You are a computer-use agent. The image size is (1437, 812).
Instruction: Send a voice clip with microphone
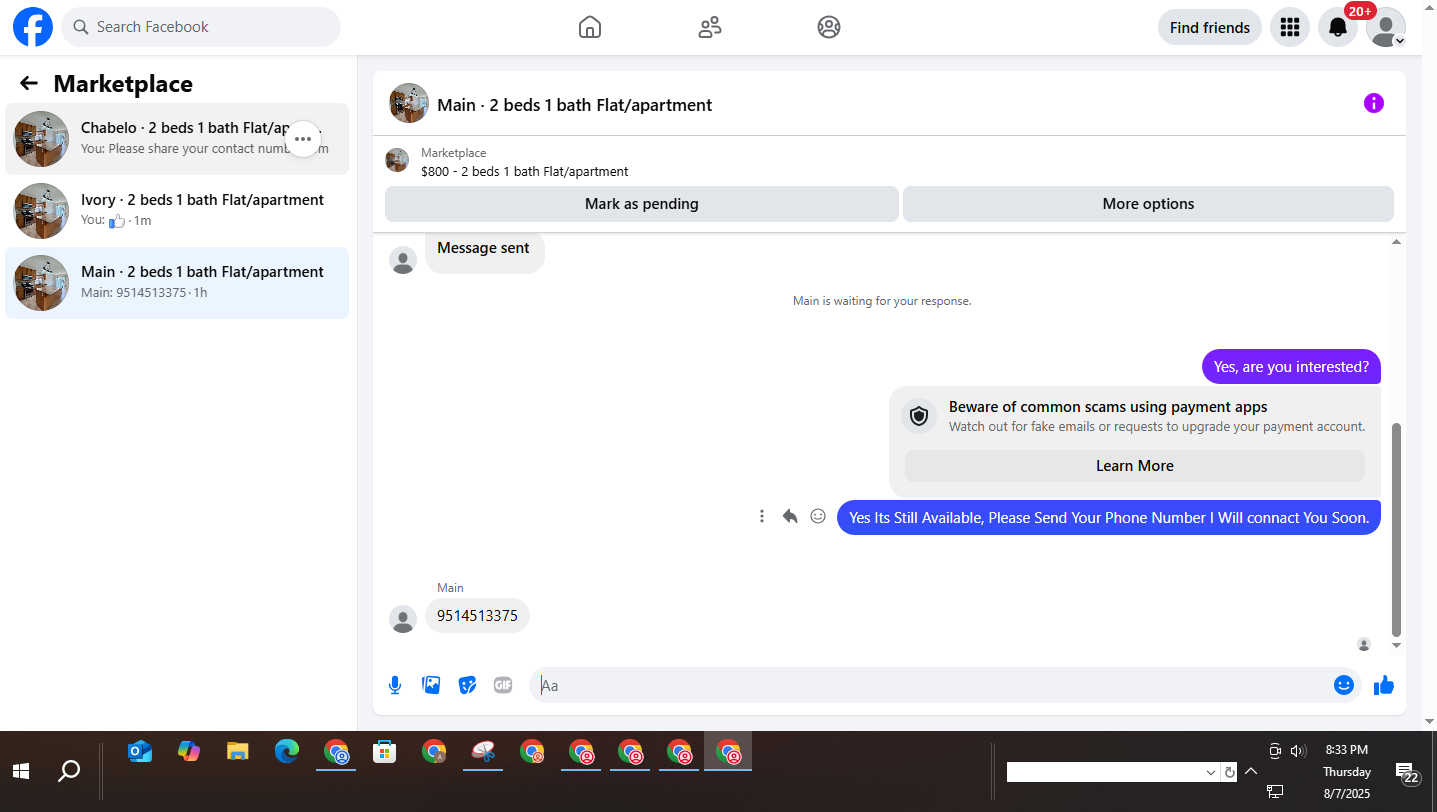click(395, 685)
